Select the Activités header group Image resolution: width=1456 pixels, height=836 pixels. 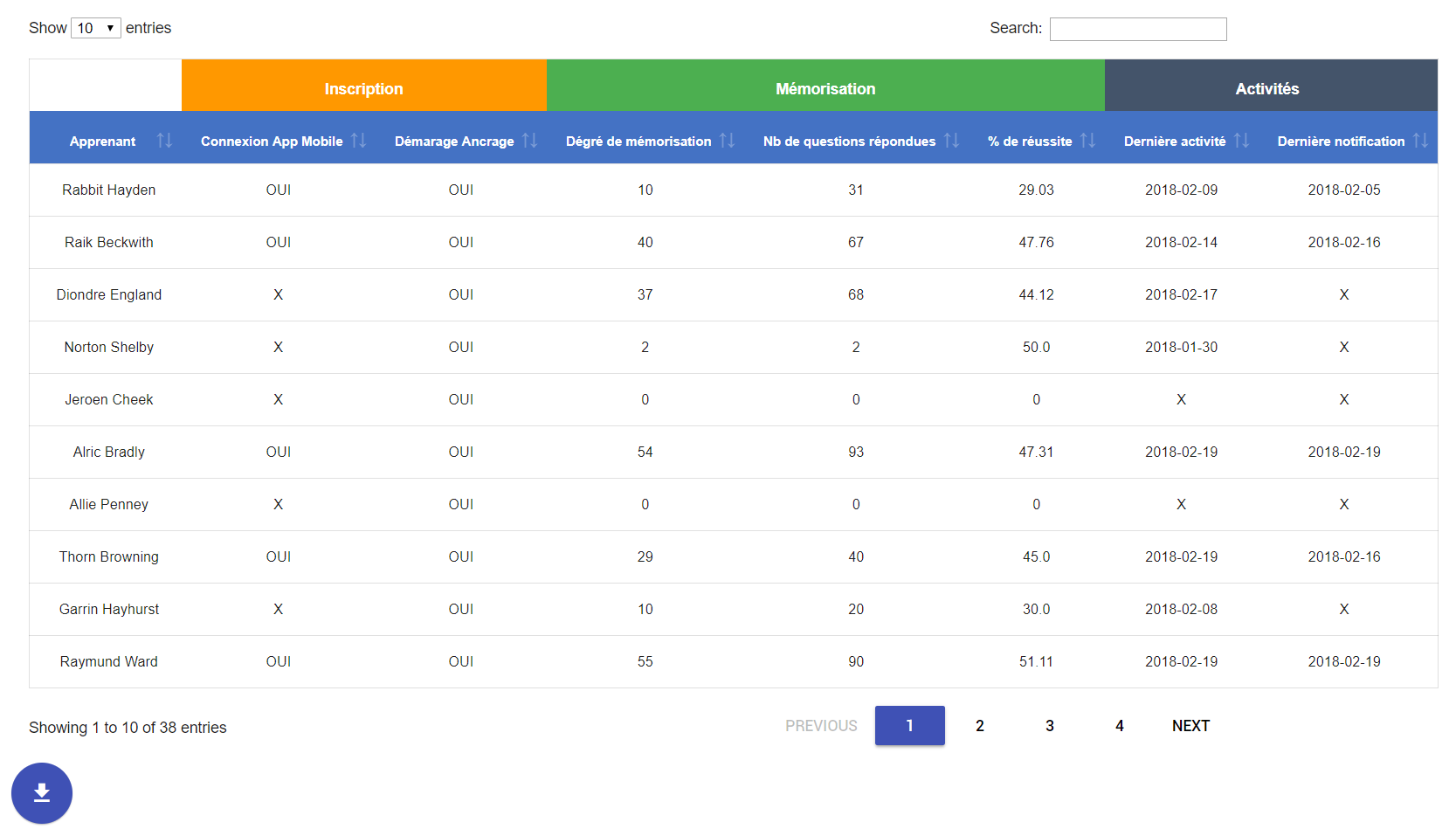[1266, 88]
